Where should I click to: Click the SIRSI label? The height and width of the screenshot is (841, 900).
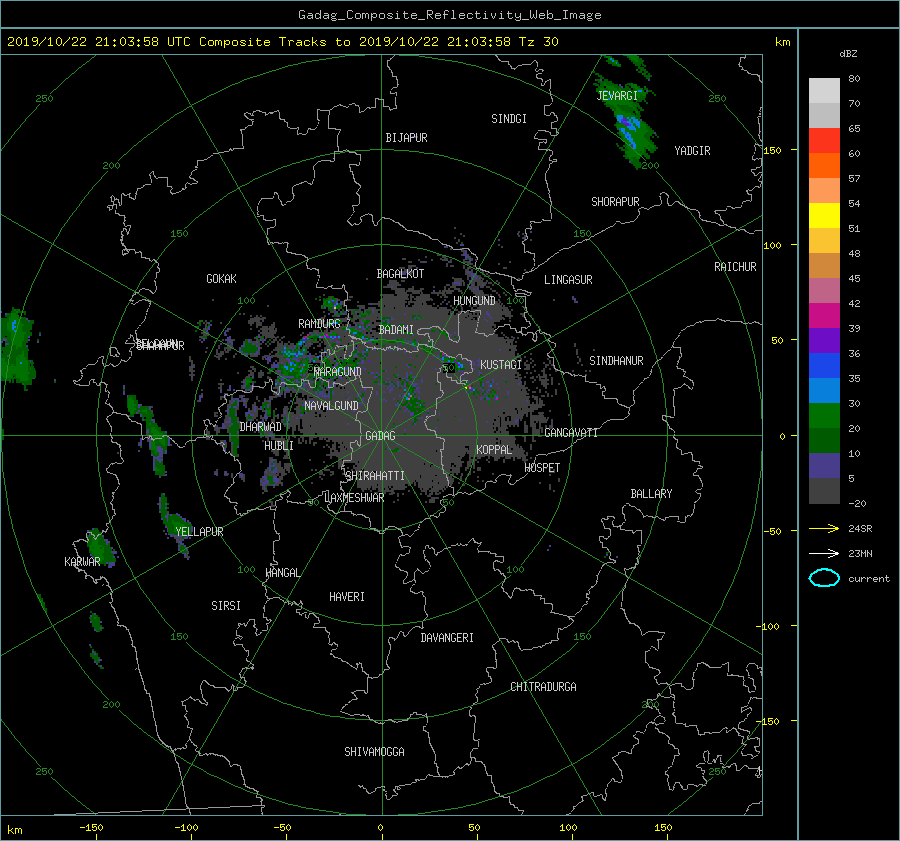(x=226, y=606)
